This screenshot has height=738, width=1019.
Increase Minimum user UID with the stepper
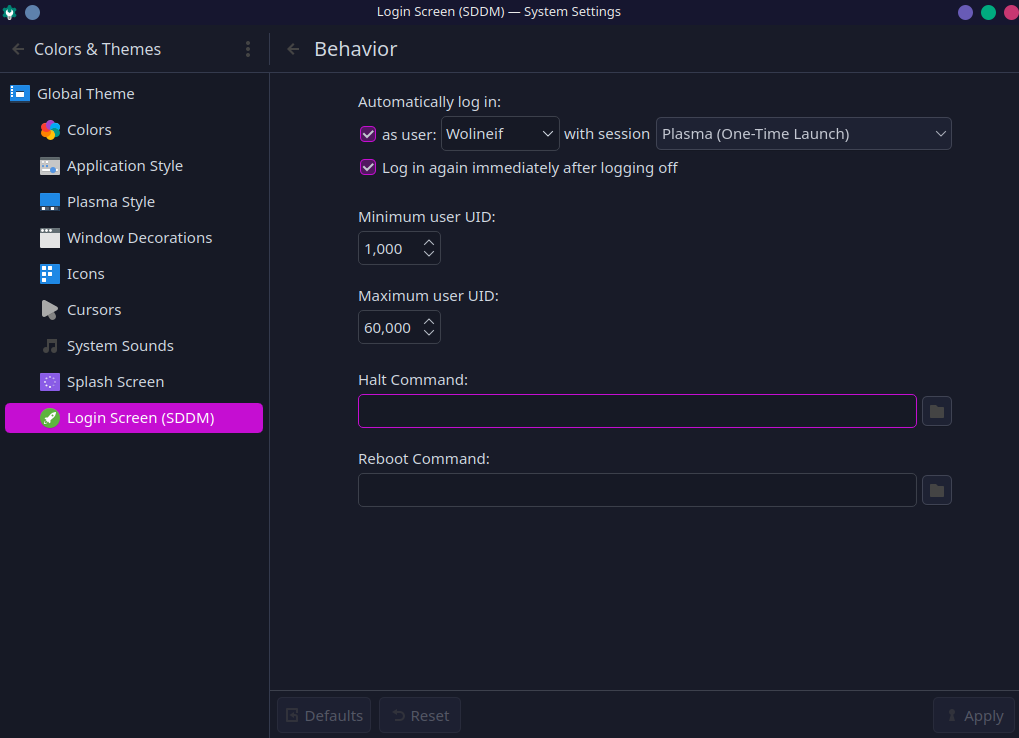point(429,242)
